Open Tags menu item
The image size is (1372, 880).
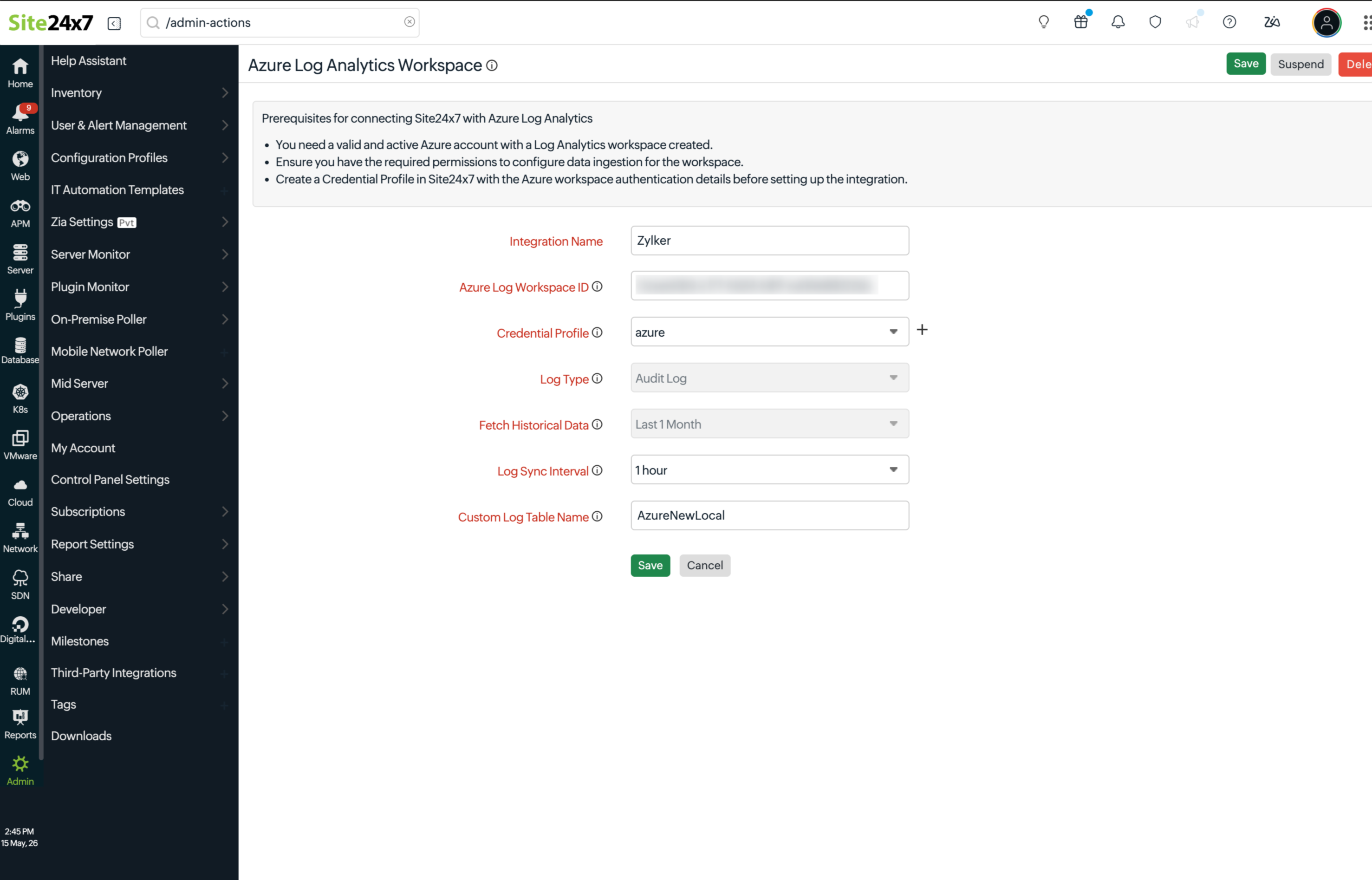[64, 704]
